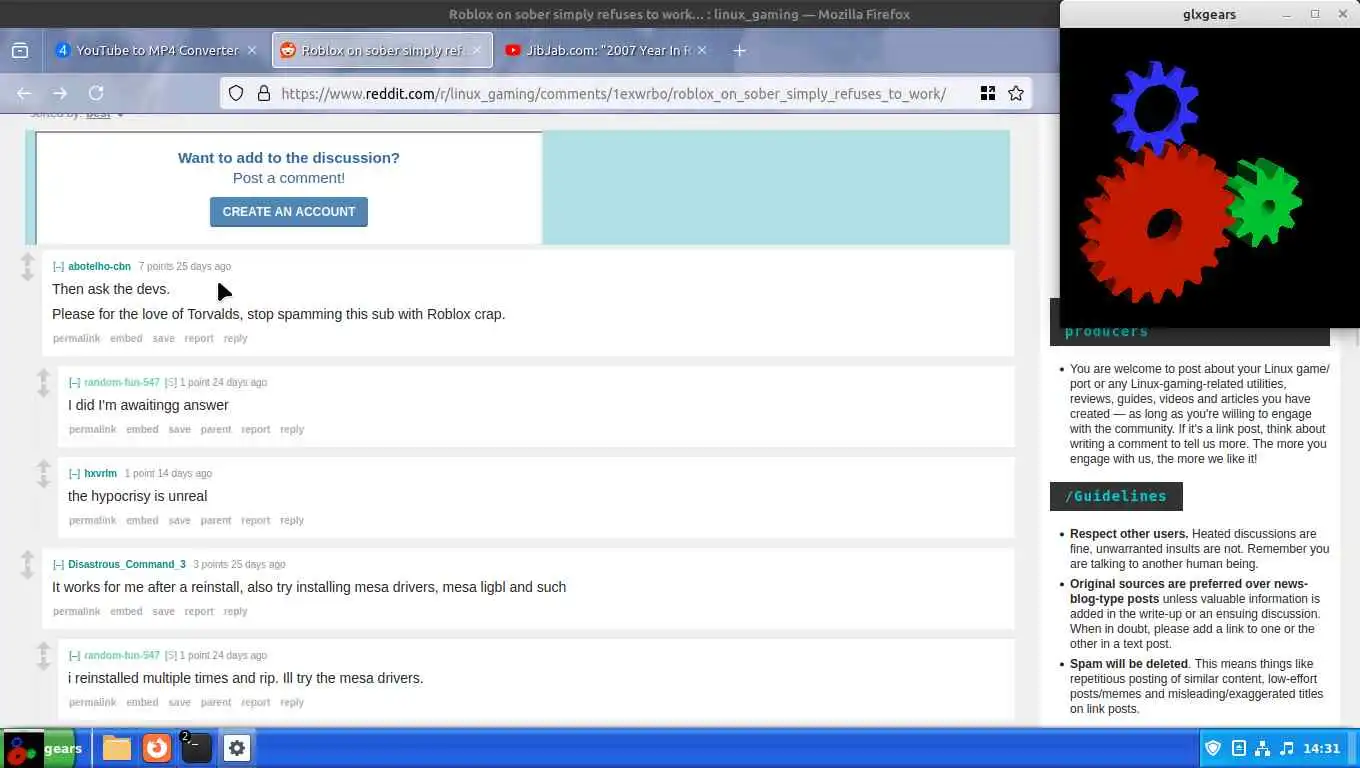The image size is (1360, 768).
Task: Open permalink of hxvrlm's comment
Action: click(92, 521)
